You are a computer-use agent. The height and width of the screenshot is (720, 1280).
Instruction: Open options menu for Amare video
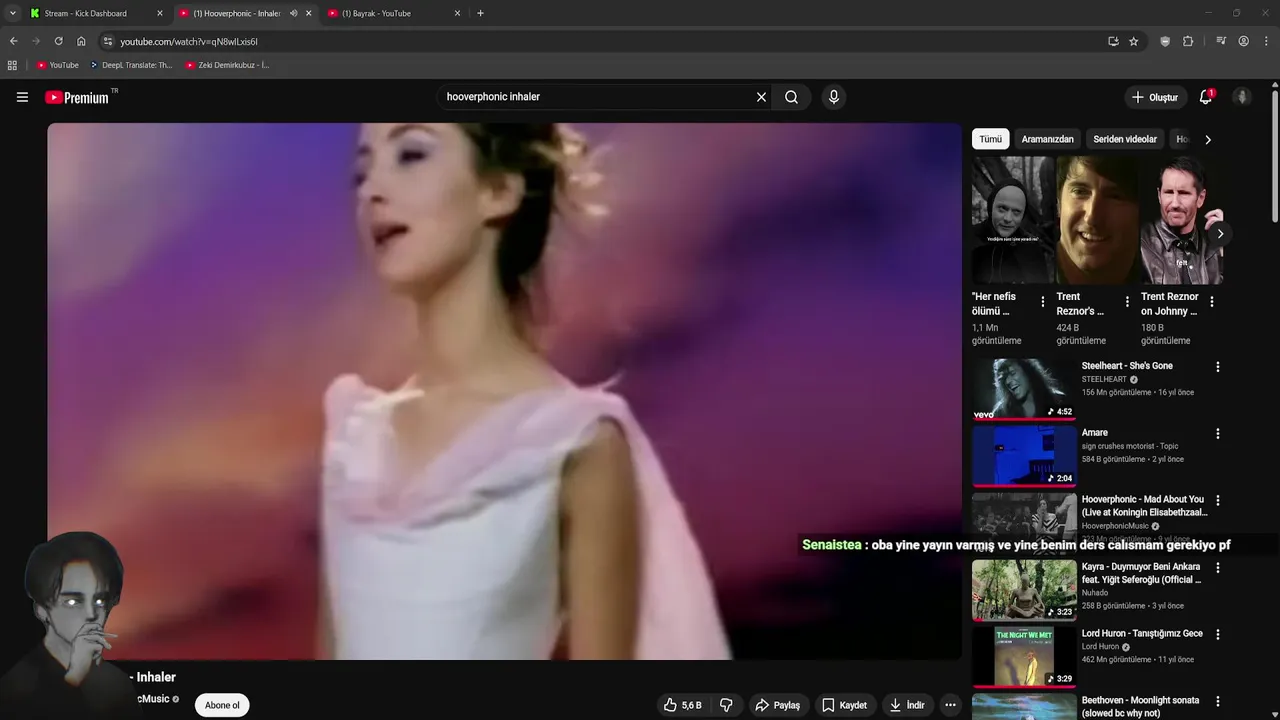1217,434
